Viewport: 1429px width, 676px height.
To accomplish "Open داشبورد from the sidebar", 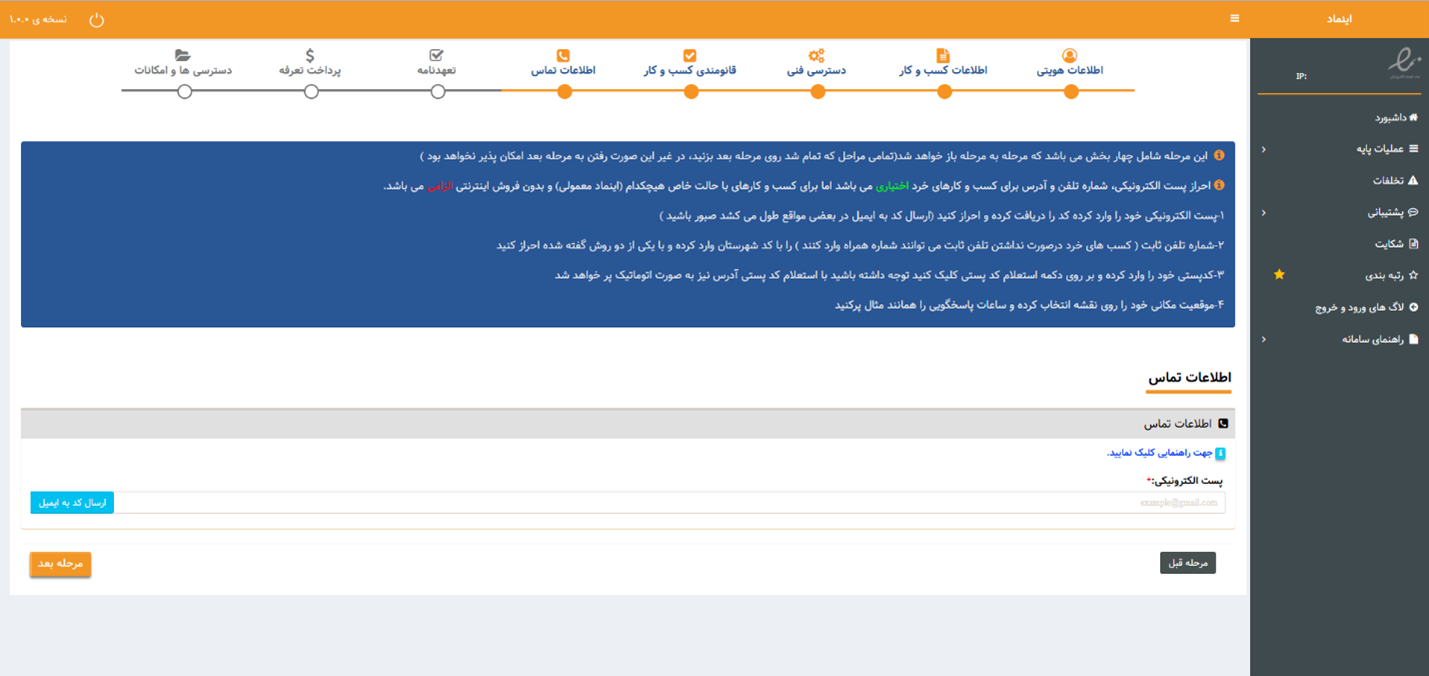I will click(x=1396, y=117).
